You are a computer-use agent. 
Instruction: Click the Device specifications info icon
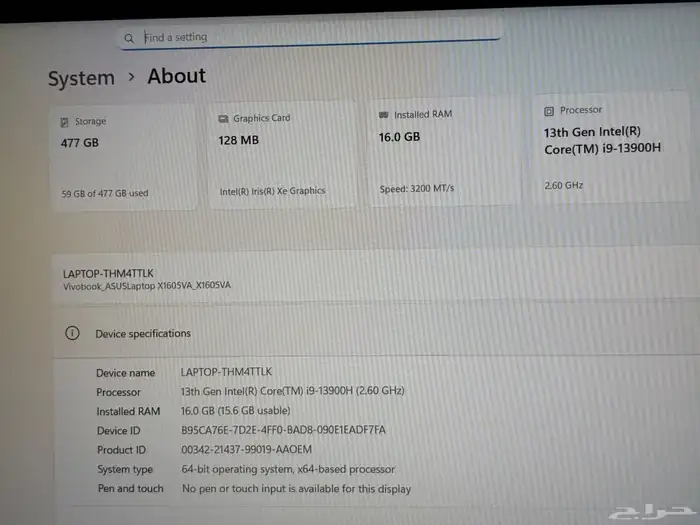(72, 333)
